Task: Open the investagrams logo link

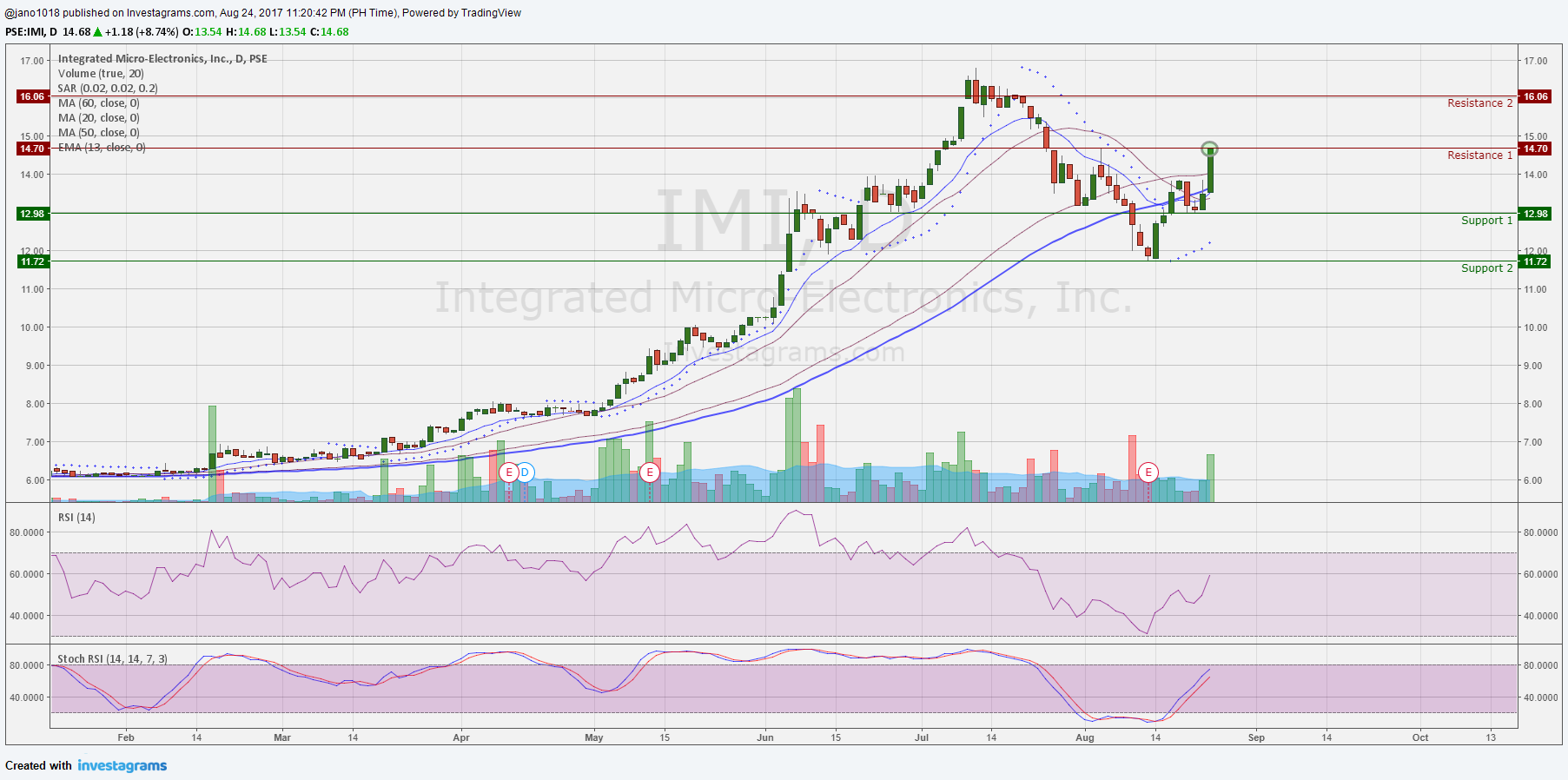Action: [x=122, y=765]
